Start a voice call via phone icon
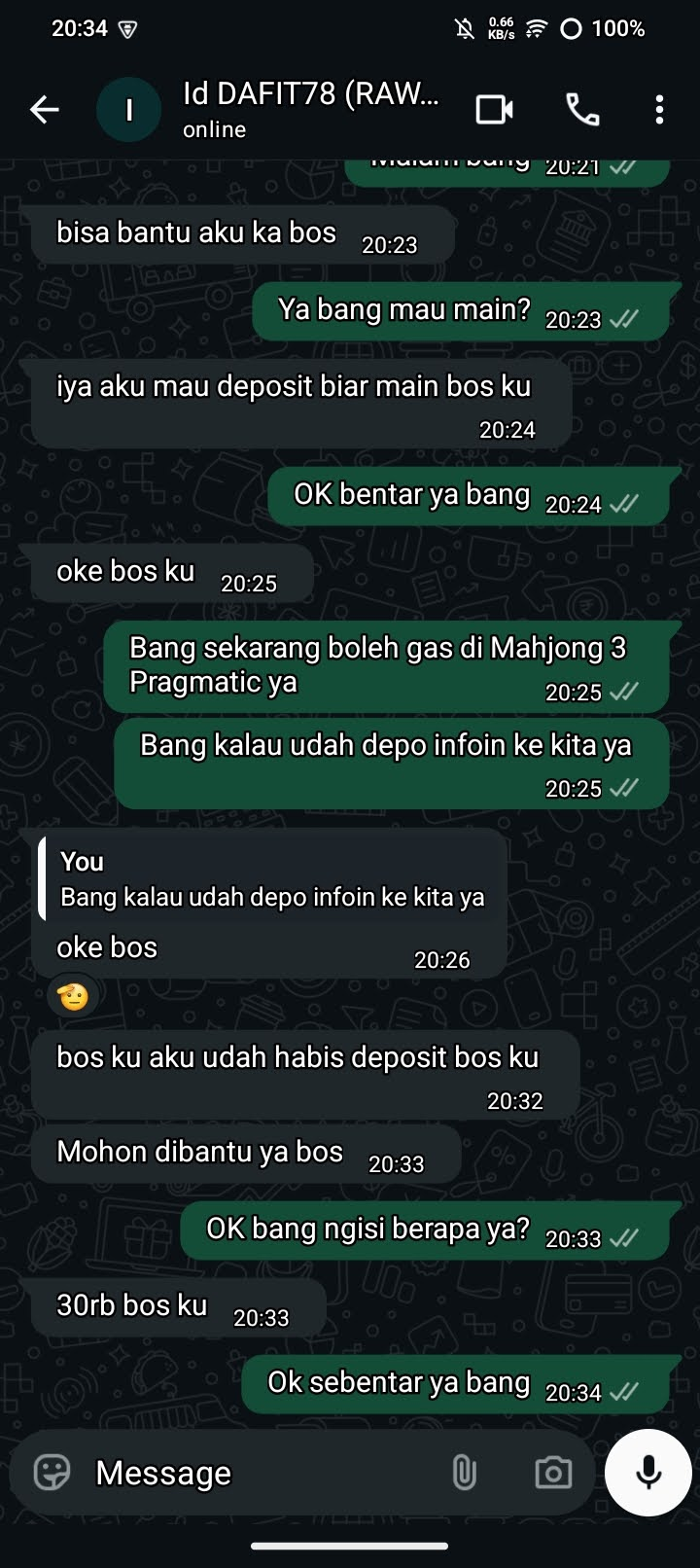 click(x=582, y=110)
